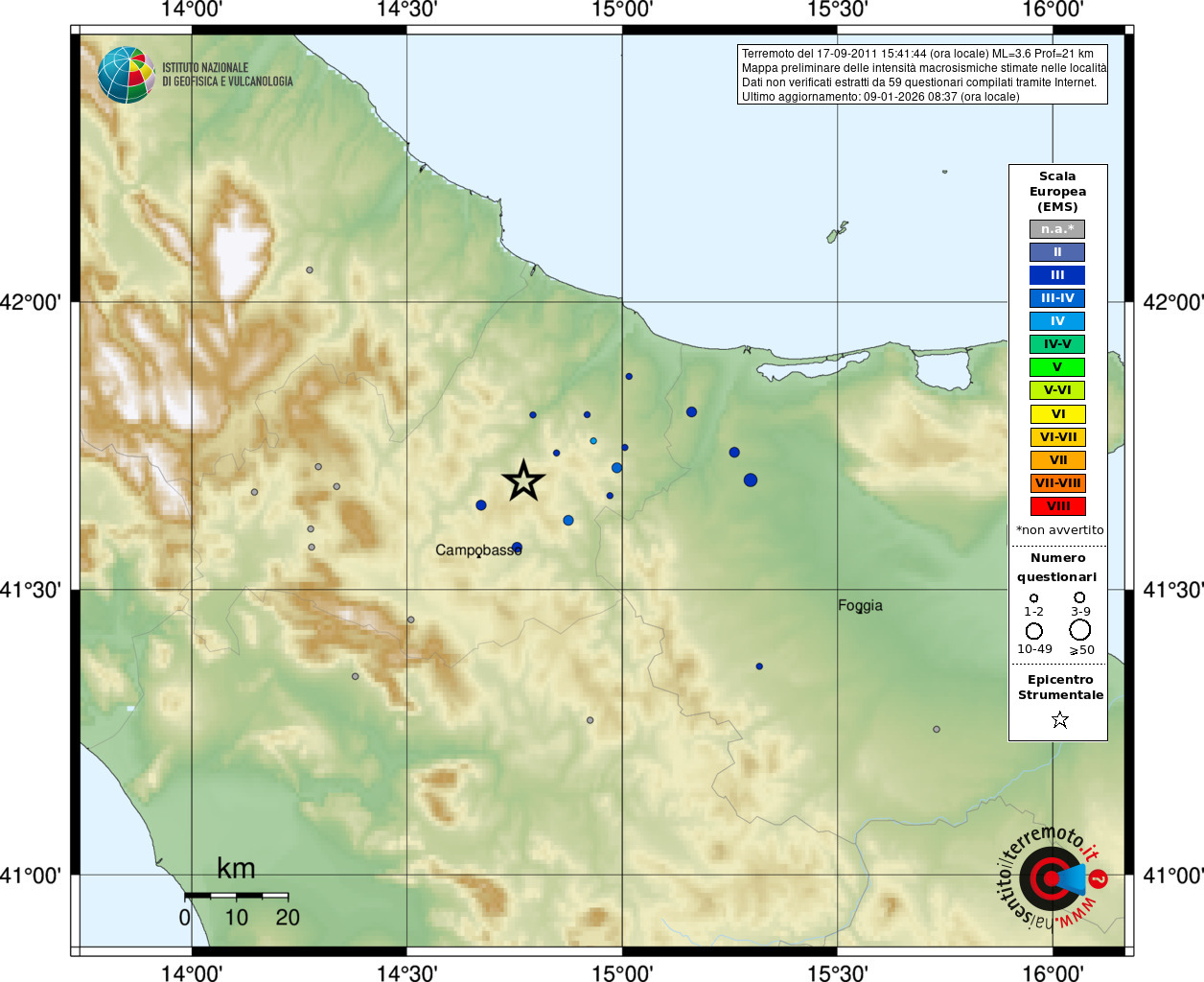Click the 42°00' label on the right axis
The width and height of the screenshot is (1204, 982).
pyautogui.click(x=1173, y=302)
